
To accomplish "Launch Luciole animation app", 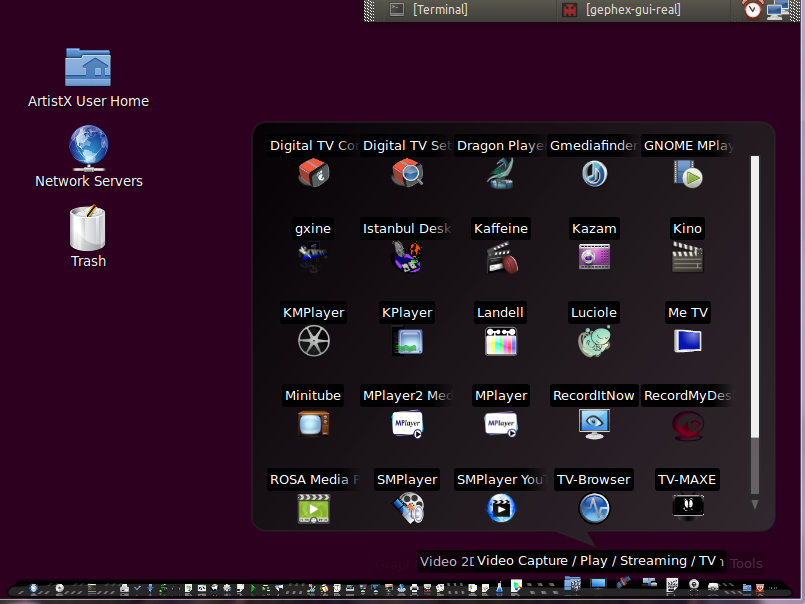I will coord(594,341).
